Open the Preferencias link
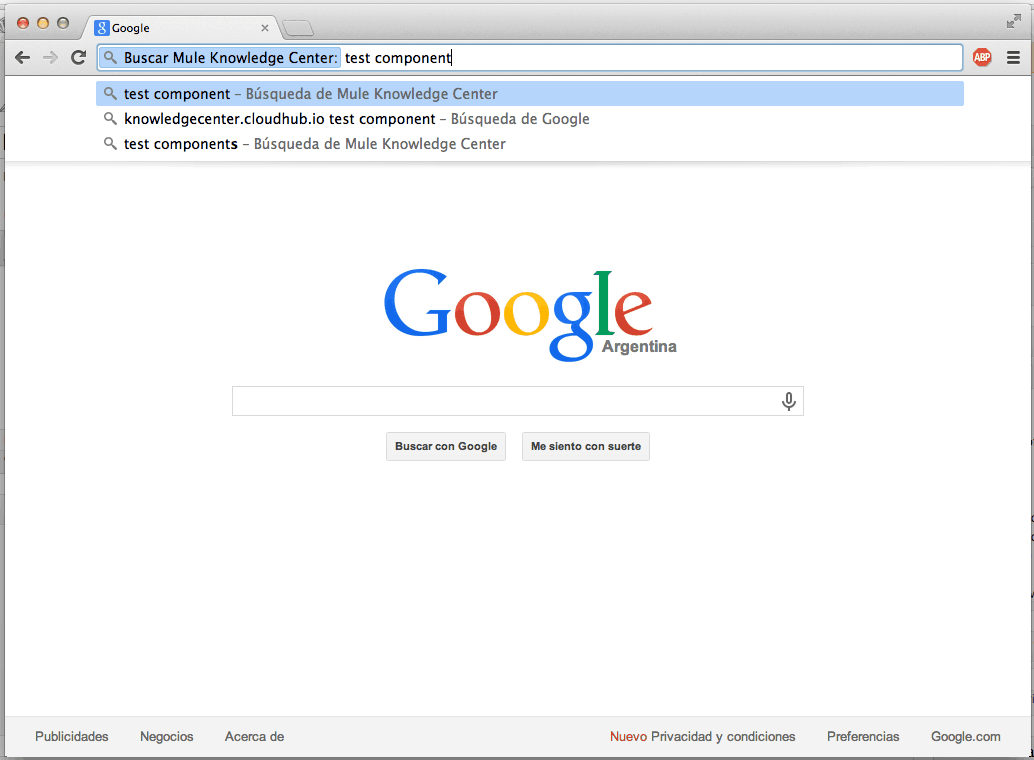This screenshot has width=1034, height=760. [862, 736]
